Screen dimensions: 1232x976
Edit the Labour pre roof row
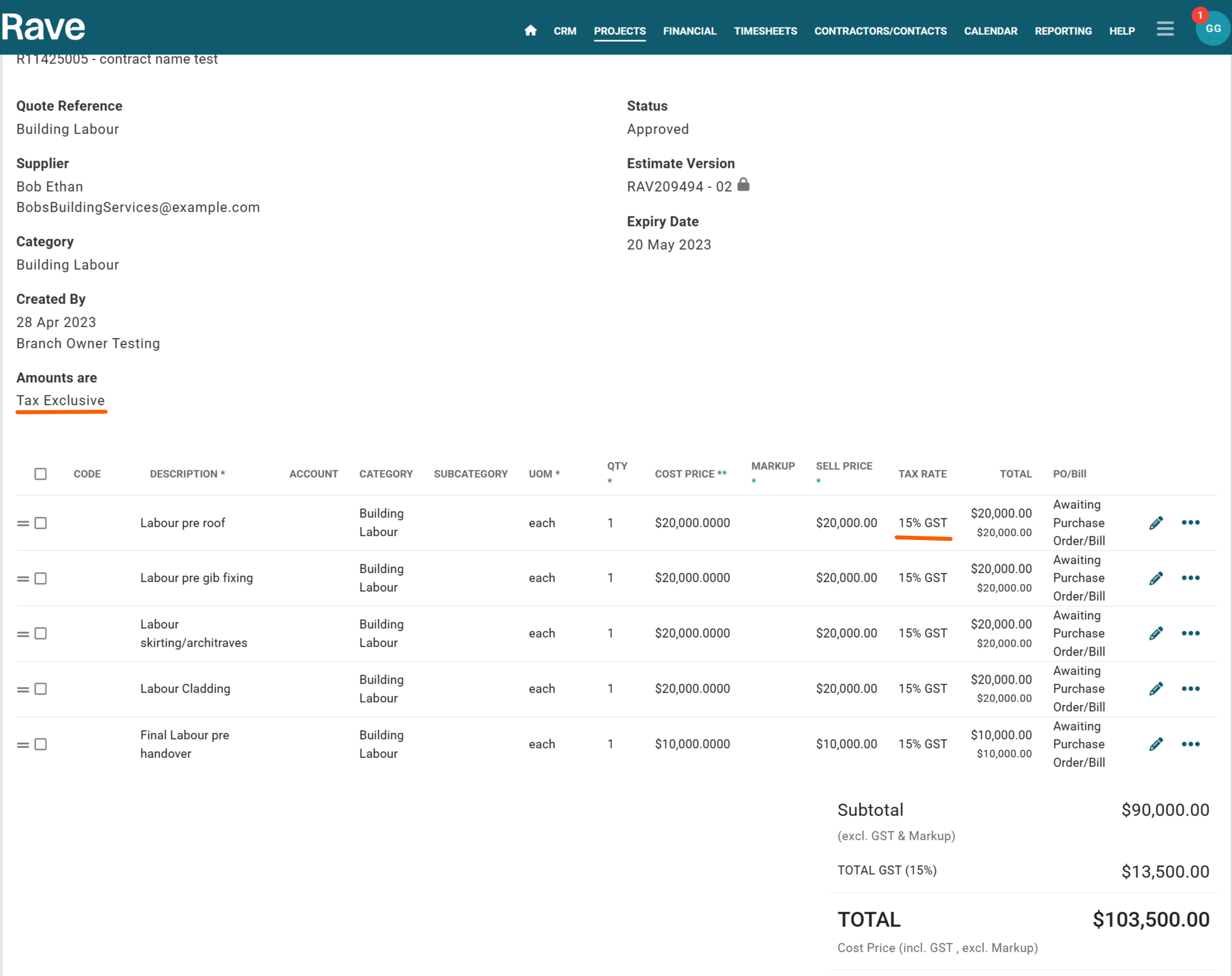coord(1156,523)
